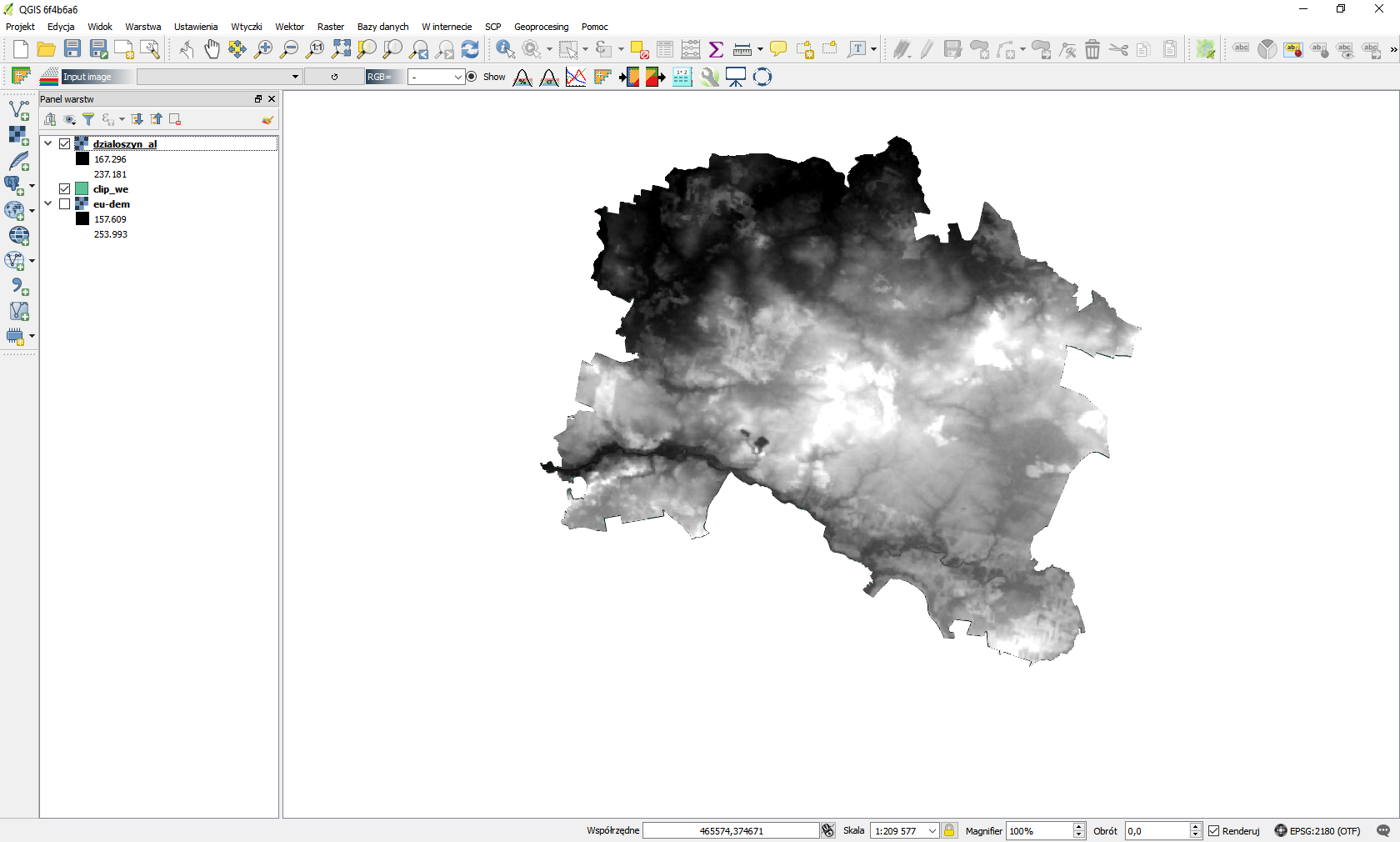1400x842 pixels.
Task: Toggle the scale lock padlock
Action: (949, 830)
